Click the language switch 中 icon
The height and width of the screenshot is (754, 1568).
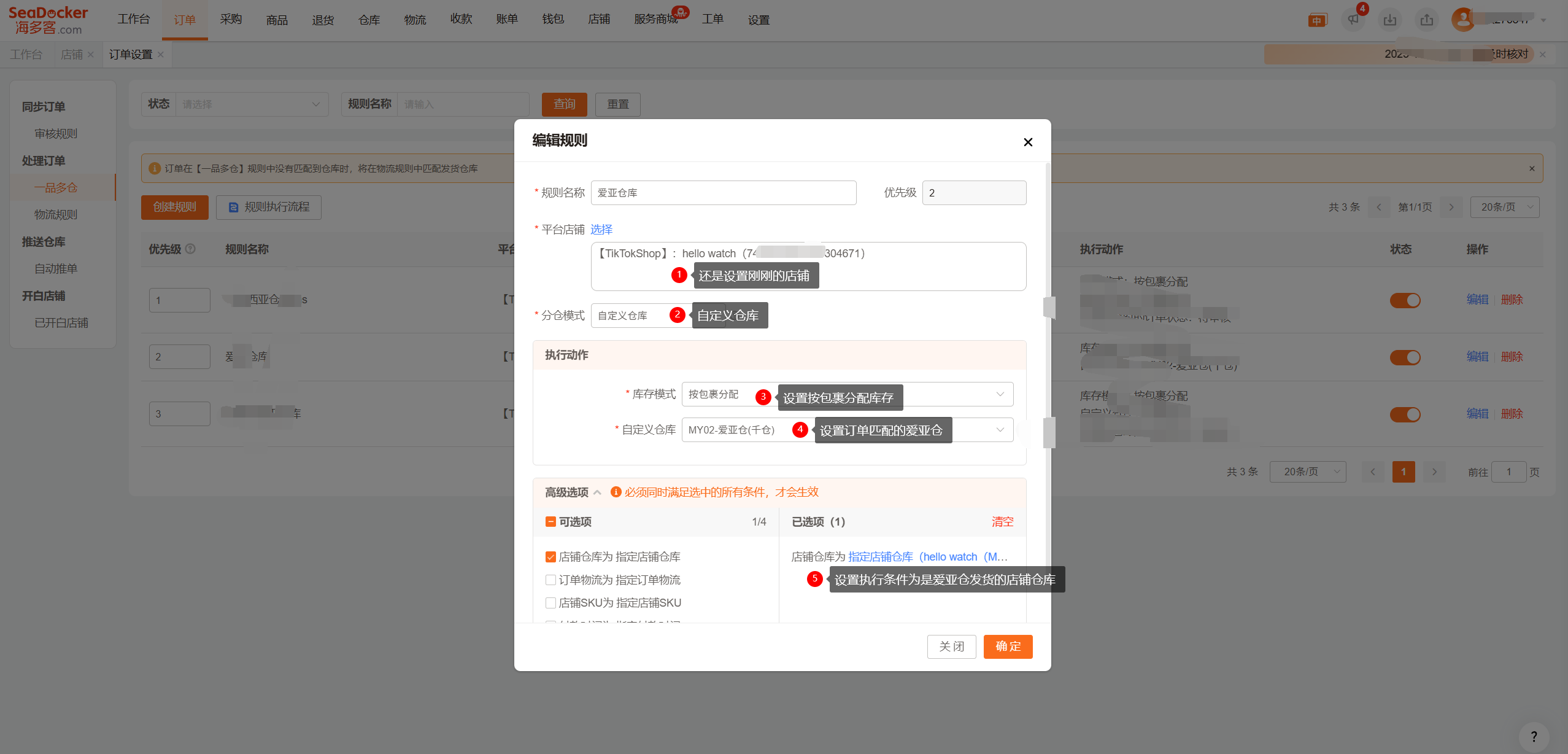(x=1317, y=20)
